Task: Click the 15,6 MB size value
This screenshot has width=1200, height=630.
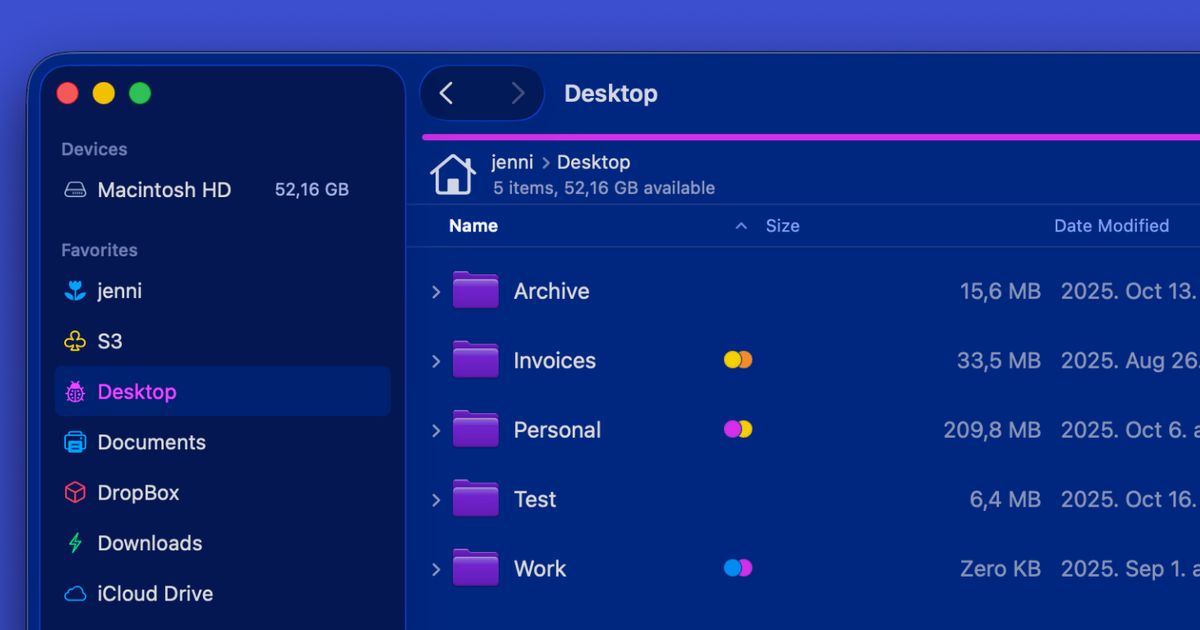Action: (1000, 291)
